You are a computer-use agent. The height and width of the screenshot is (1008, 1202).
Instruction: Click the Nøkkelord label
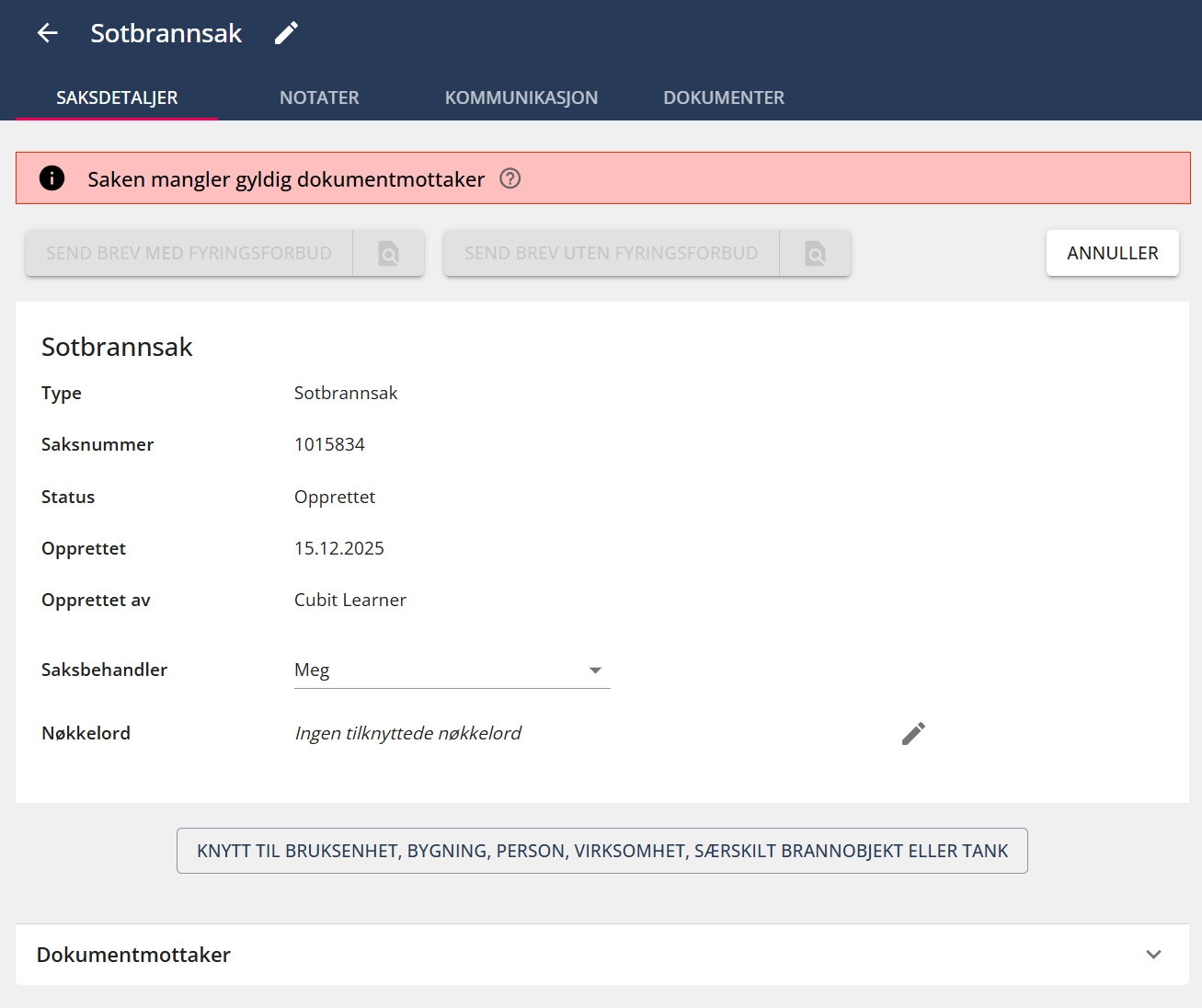coord(86,733)
